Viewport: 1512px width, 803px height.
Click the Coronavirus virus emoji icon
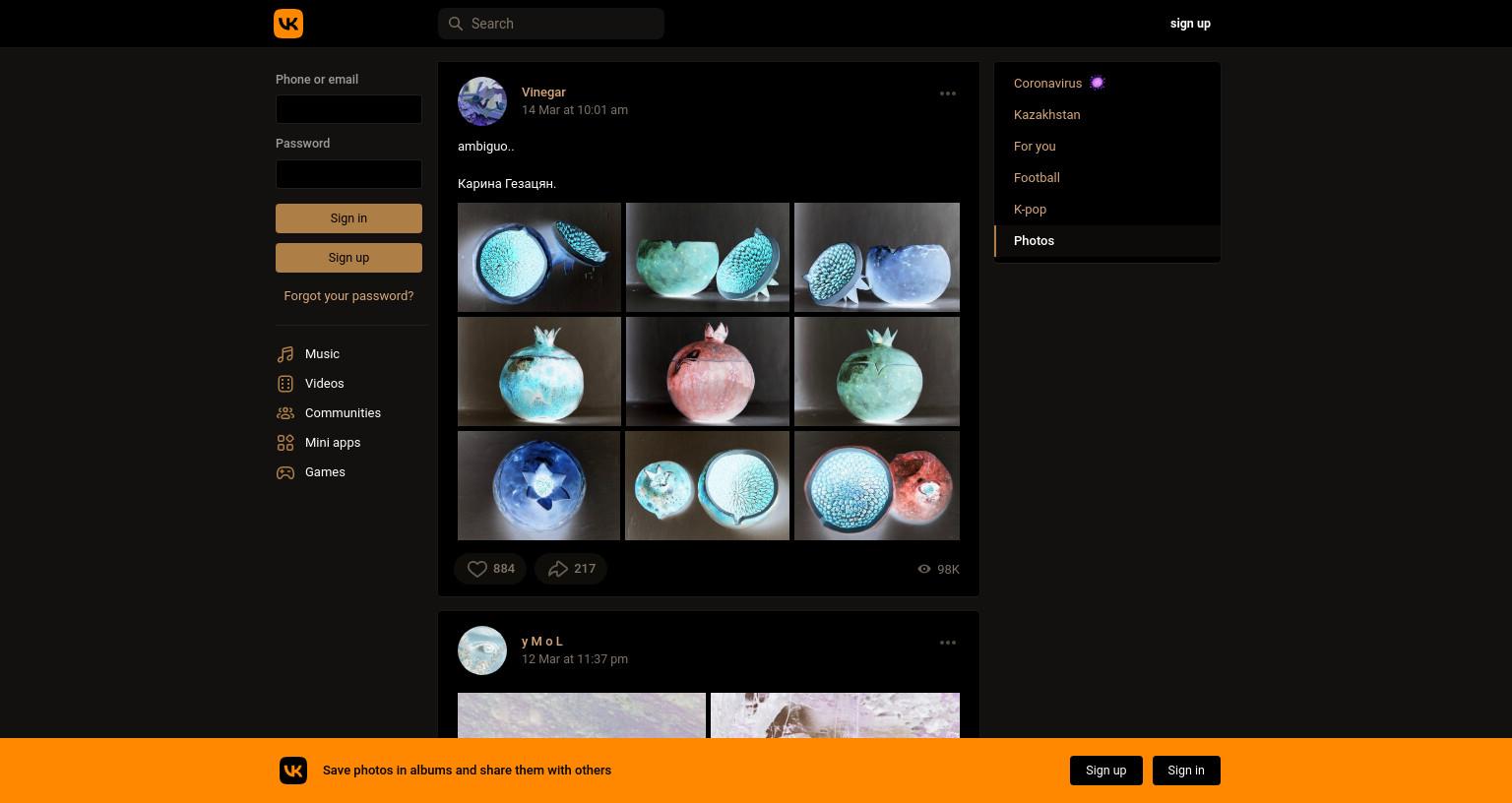(1098, 84)
